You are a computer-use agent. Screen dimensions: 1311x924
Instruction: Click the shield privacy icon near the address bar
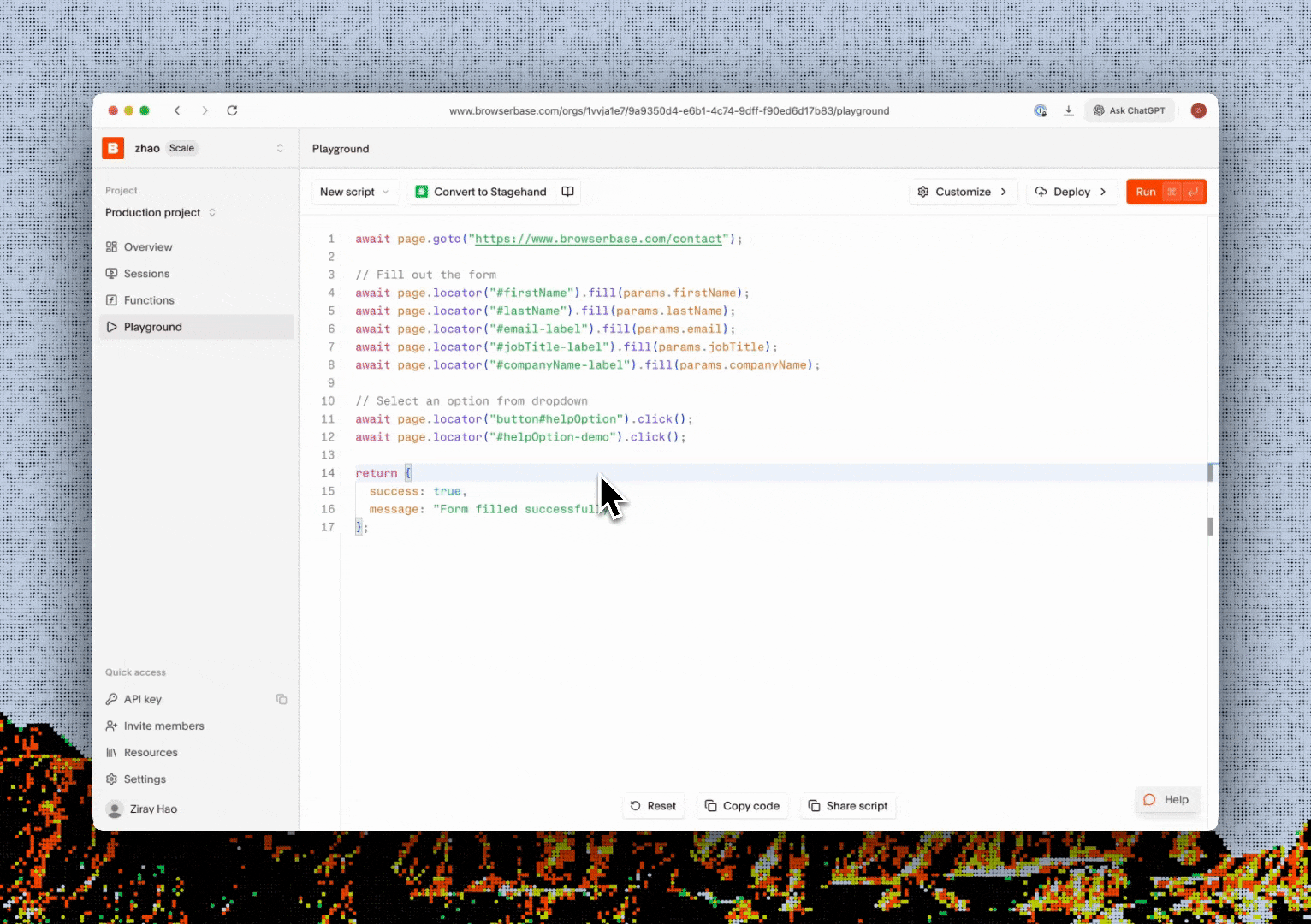1040,110
